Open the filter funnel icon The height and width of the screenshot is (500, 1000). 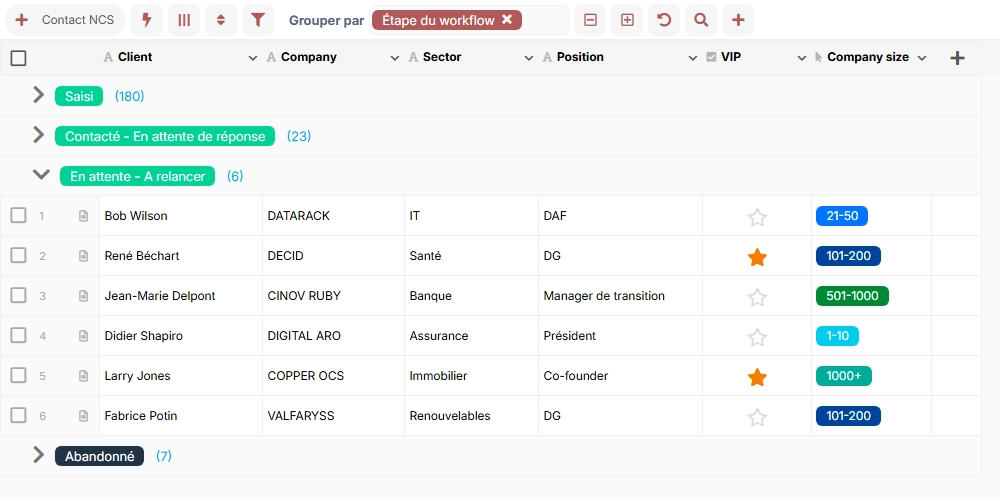point(258,20)
